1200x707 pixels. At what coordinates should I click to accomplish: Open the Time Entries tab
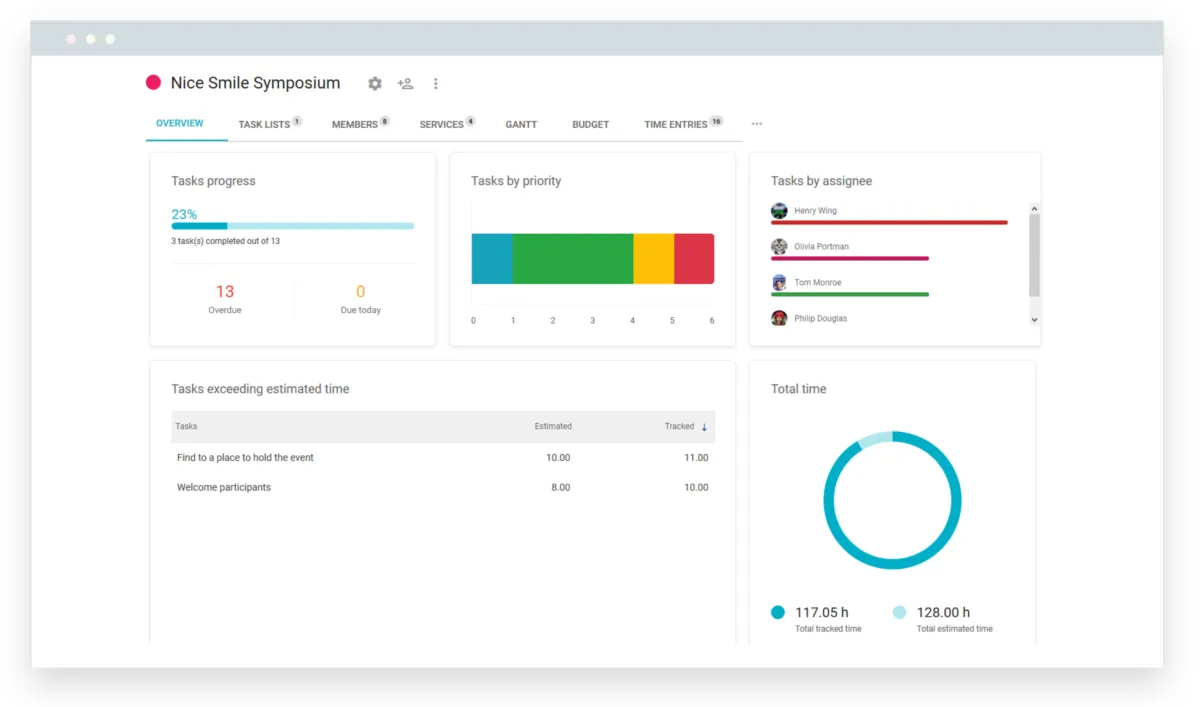coord(676,125)
